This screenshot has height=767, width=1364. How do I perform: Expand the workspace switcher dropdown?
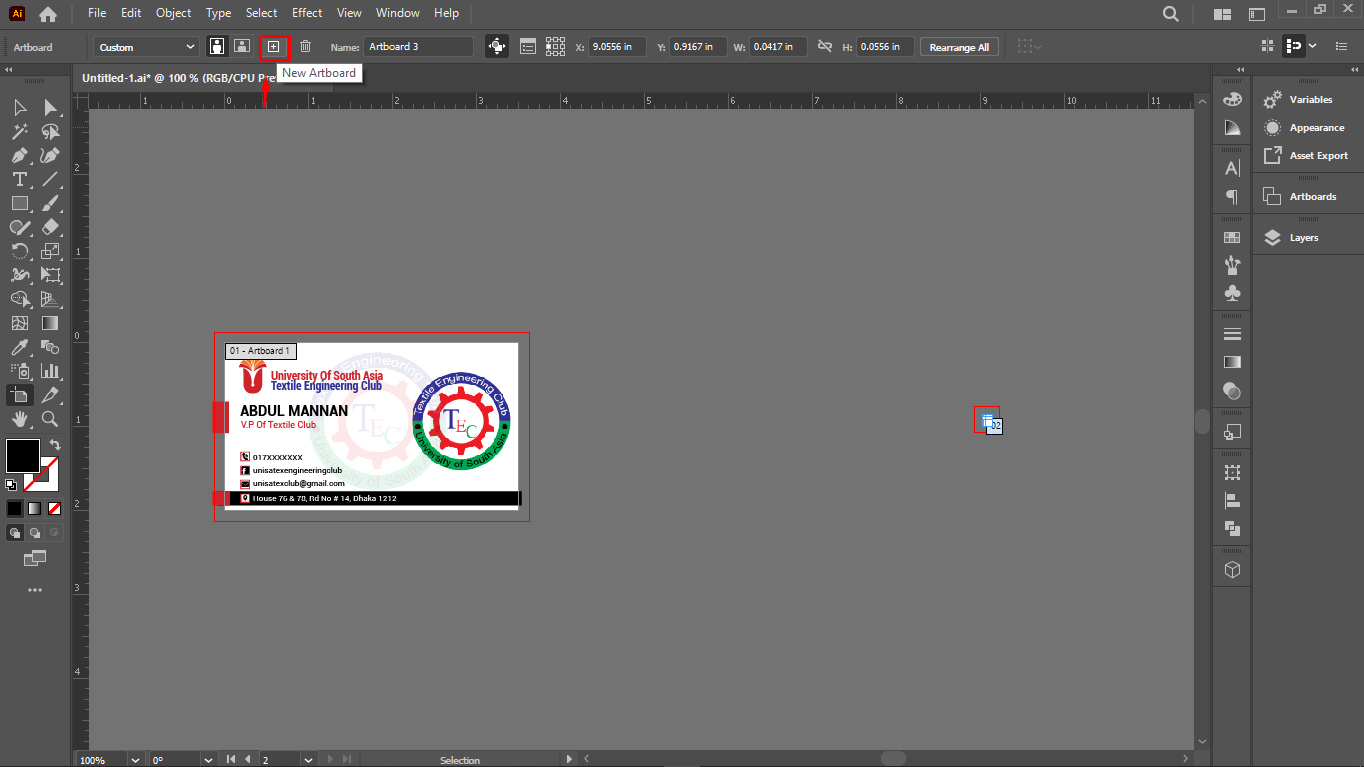click(1257, 14)
